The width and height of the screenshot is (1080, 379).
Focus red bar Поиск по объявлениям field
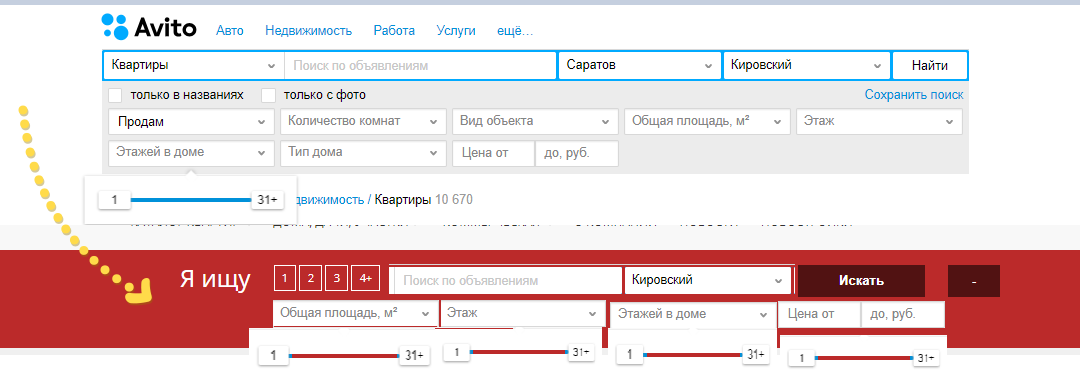click(508, 281)
